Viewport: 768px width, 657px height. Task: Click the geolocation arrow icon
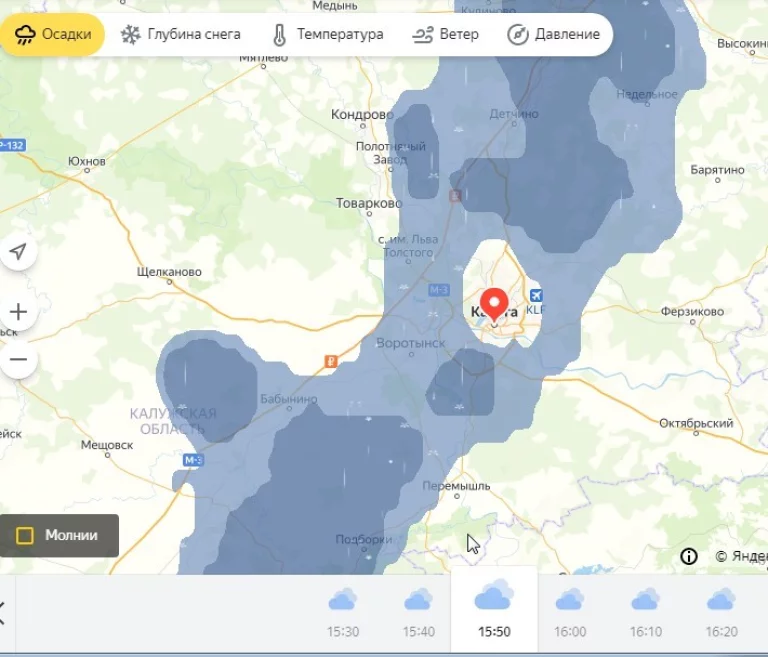coord(18,252)
